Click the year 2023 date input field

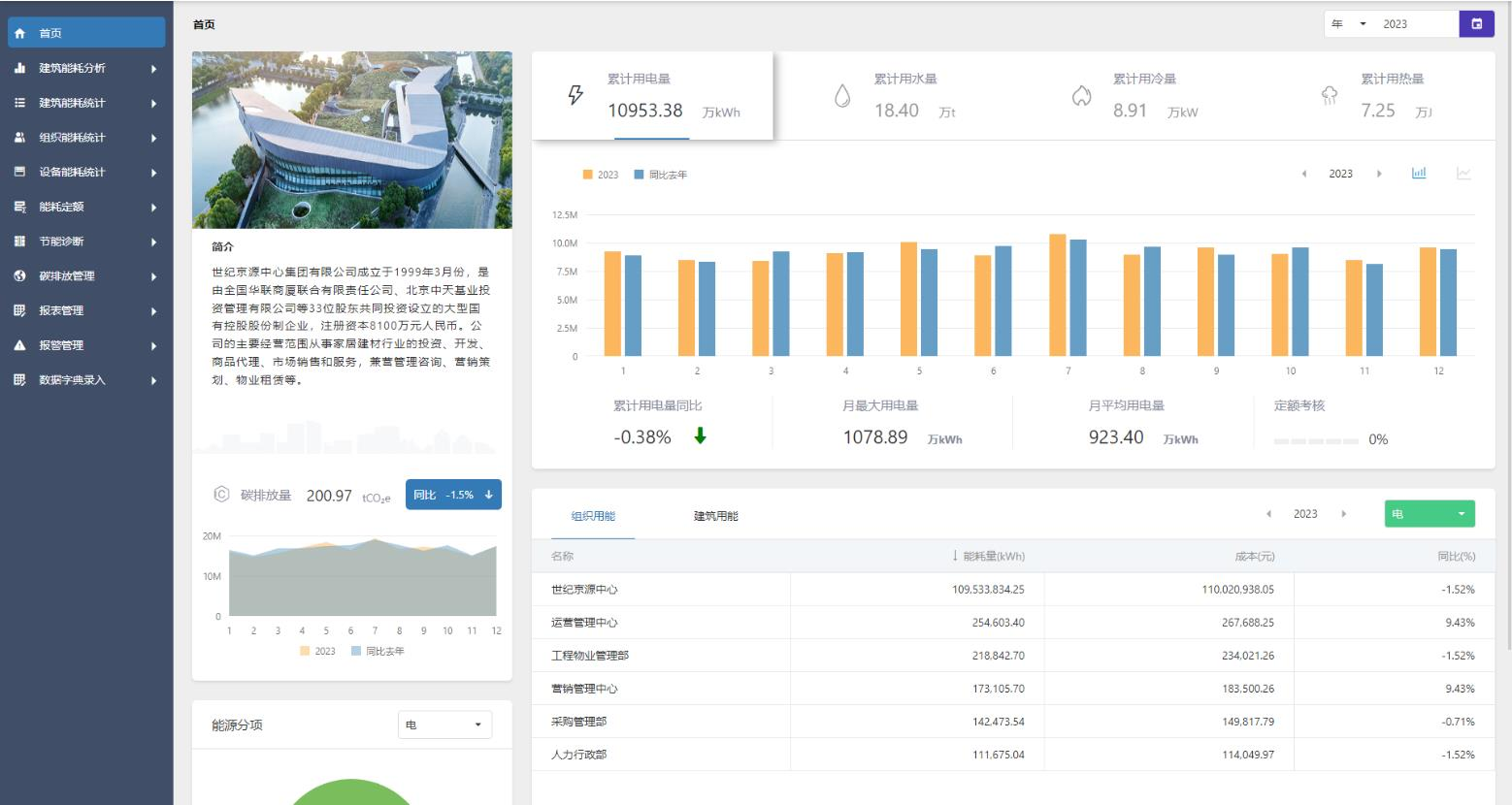coord(1417,24)
